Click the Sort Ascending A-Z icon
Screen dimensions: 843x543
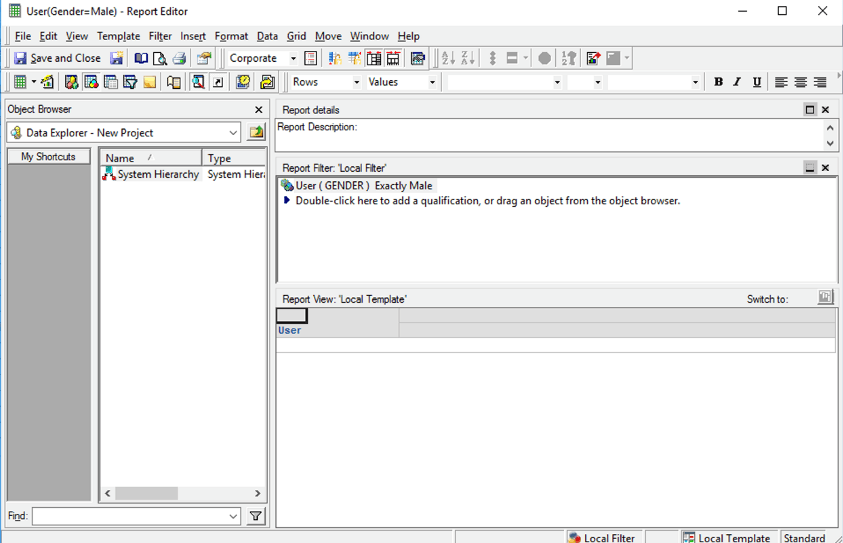(x=448, y=59)
